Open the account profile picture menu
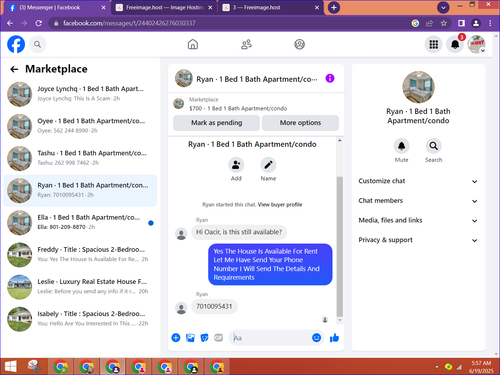Screen dimensions: 500x375 (x=476, y=44)
